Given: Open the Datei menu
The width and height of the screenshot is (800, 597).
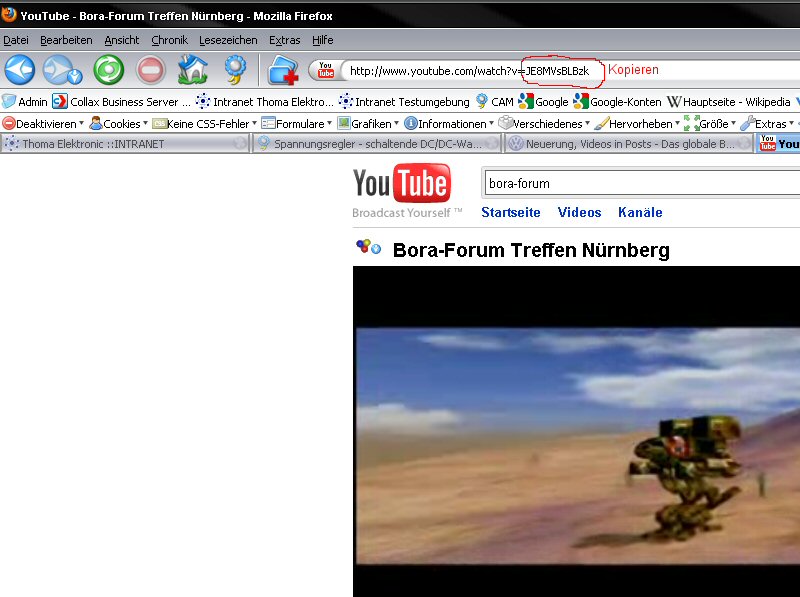Looking at the screenshot, I should click(x=16, y=40).
